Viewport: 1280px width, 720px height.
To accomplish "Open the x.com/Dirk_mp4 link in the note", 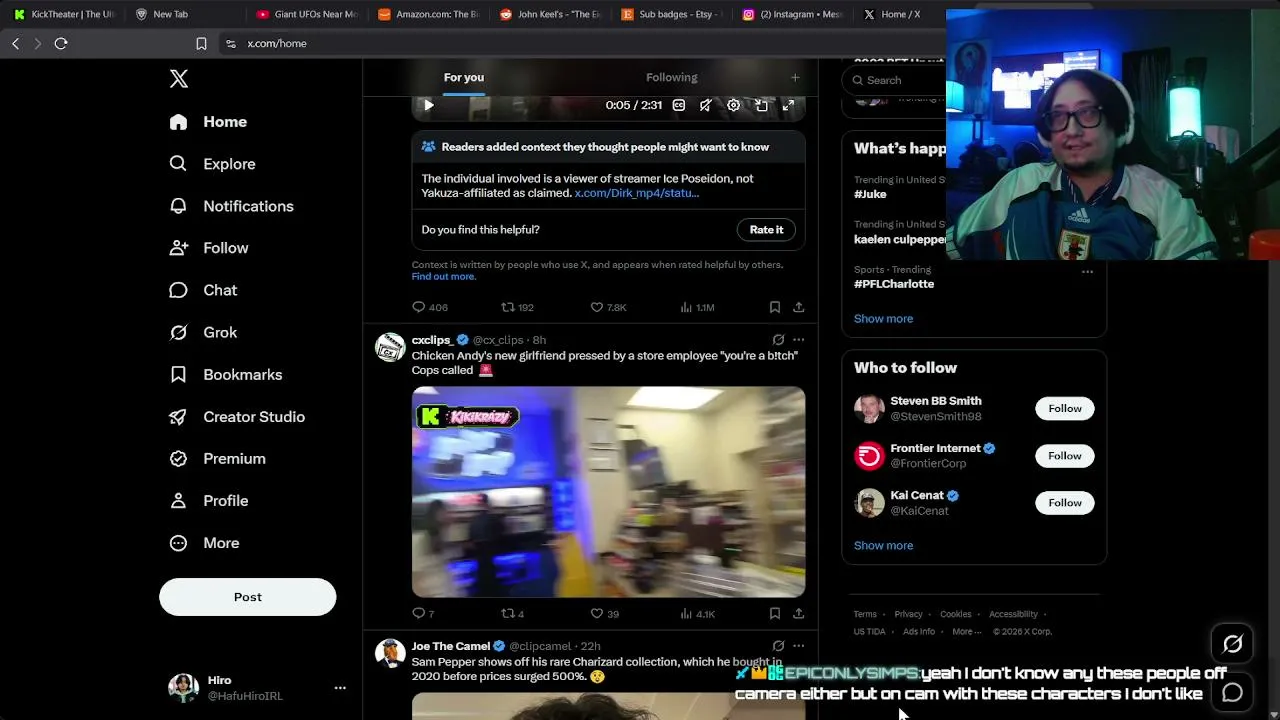I will click(637, 193).
